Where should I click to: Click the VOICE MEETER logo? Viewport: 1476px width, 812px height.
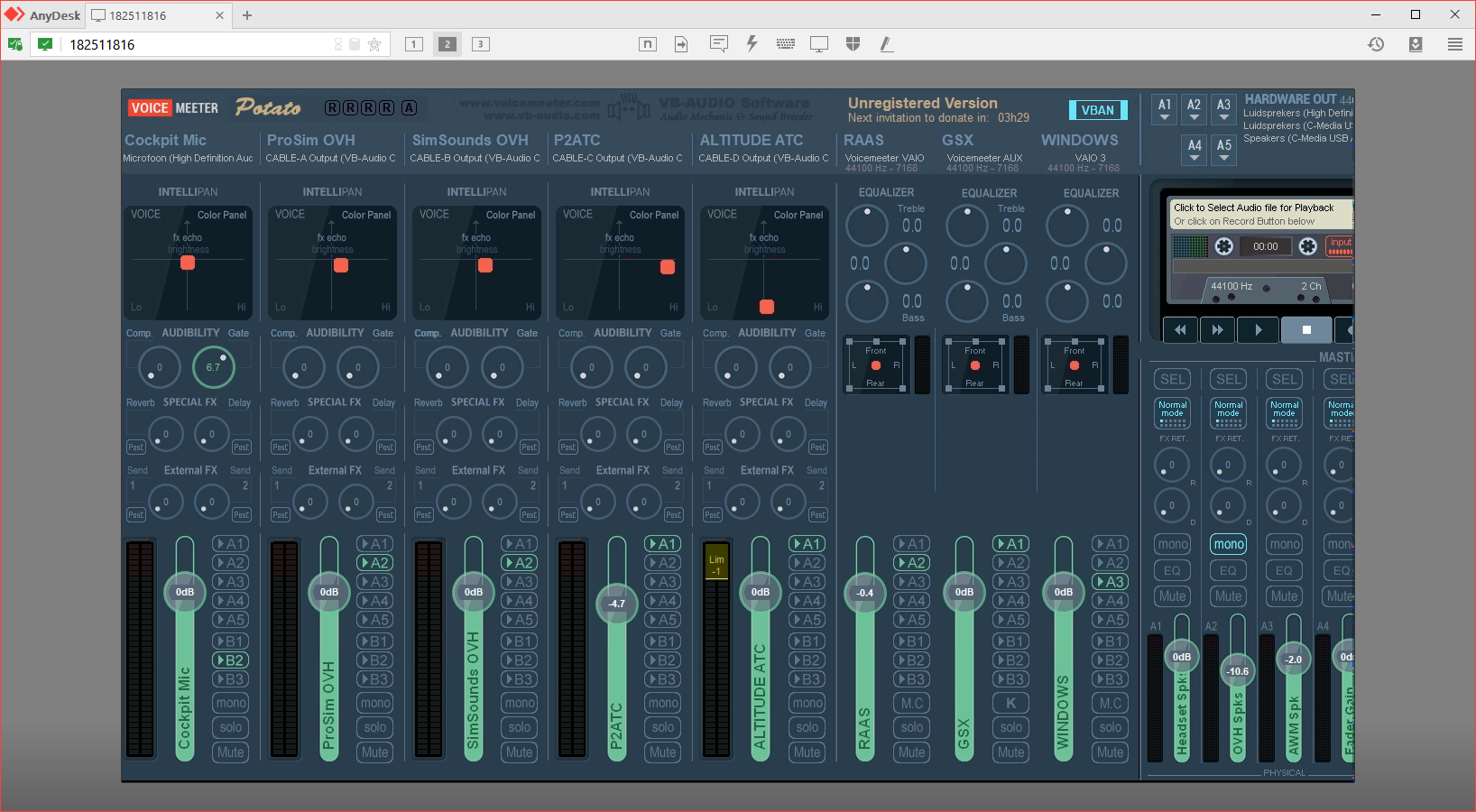pos(173,108)
